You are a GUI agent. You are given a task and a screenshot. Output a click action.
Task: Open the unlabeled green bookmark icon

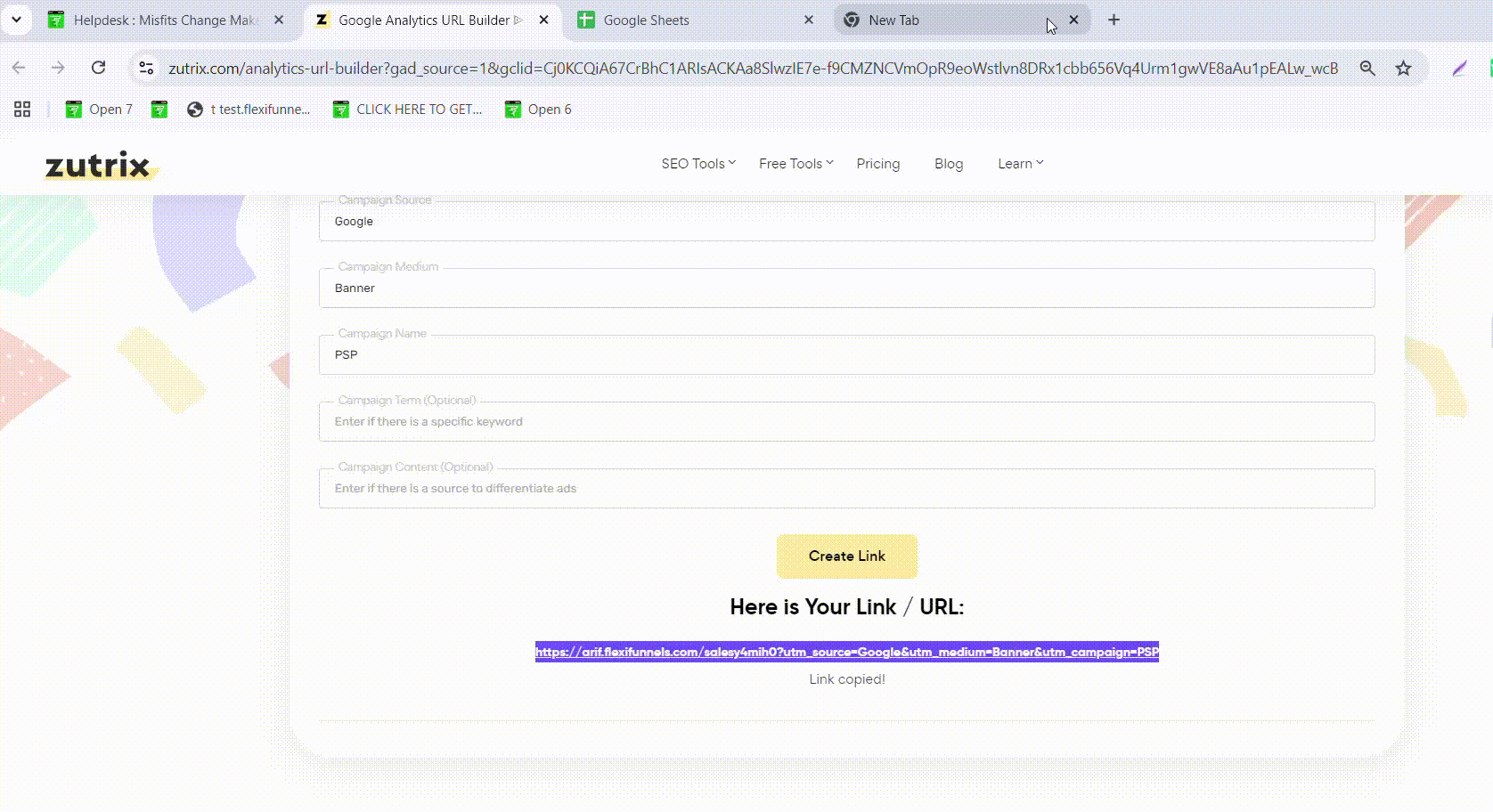coord(159,109)
